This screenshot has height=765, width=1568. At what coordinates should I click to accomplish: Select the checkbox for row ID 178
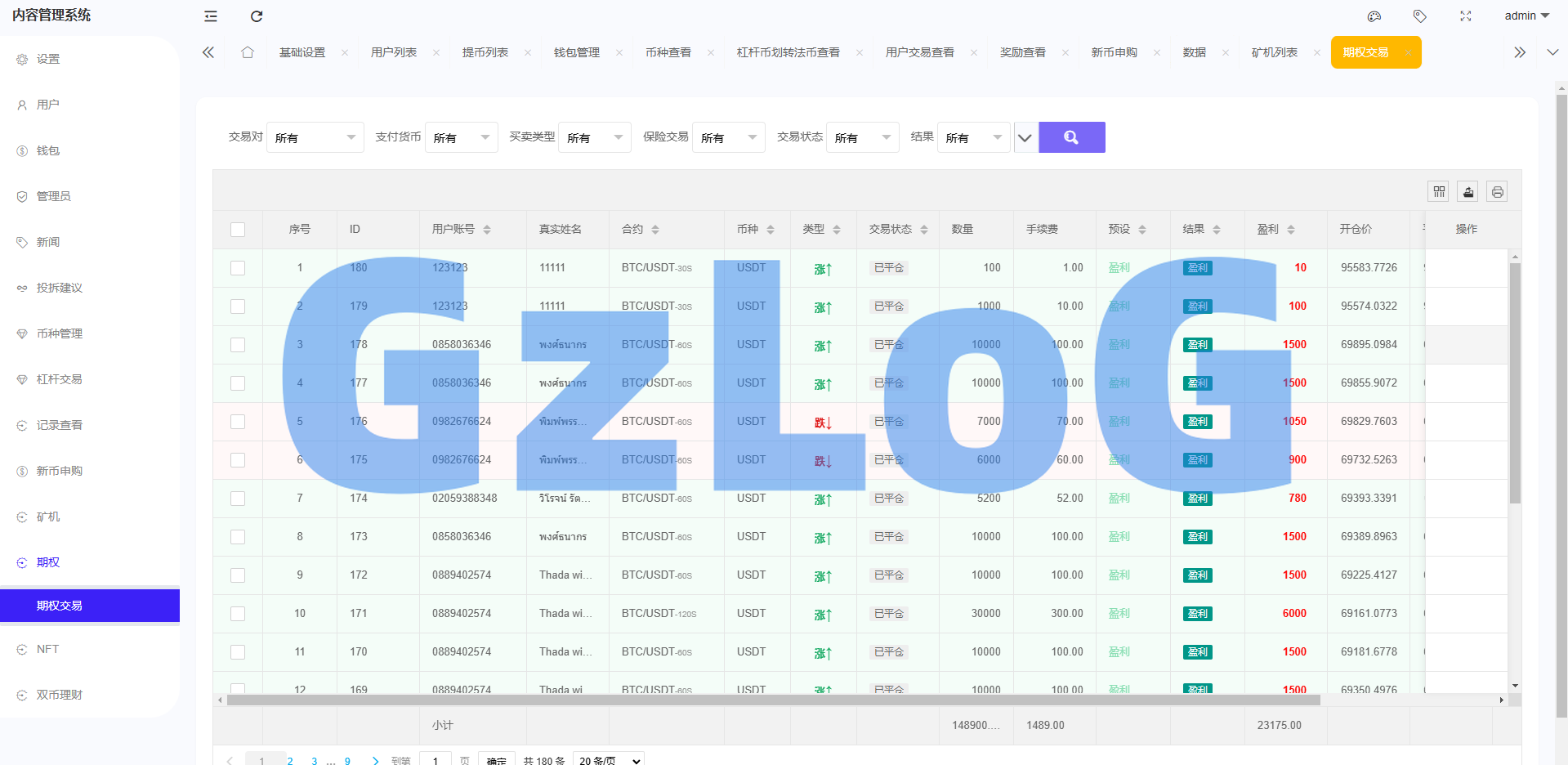(x=238, y=345)
